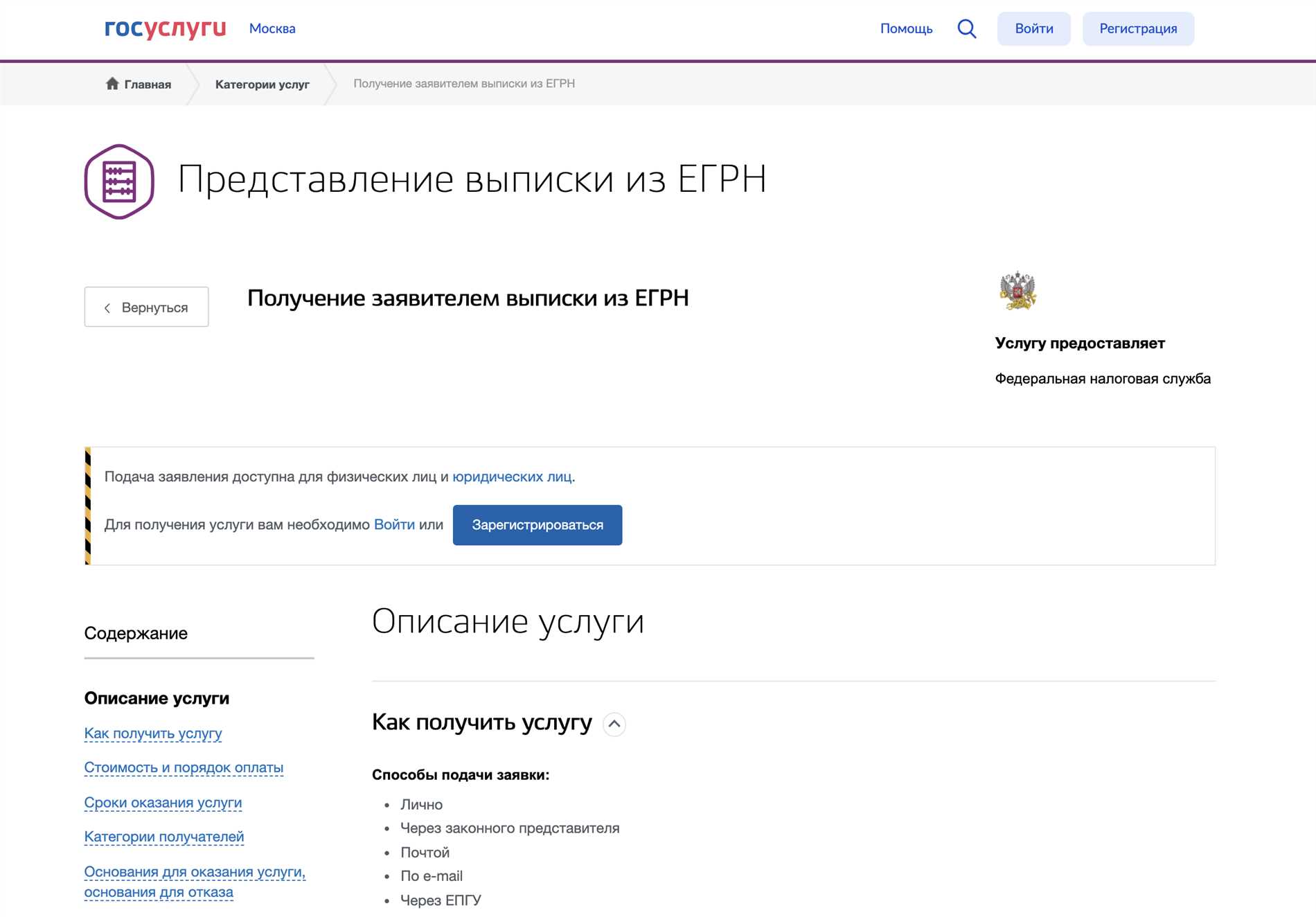Select Описание услуги sidebar heading
This screenshot has width=1316, height=917.
tap(157, 698)
